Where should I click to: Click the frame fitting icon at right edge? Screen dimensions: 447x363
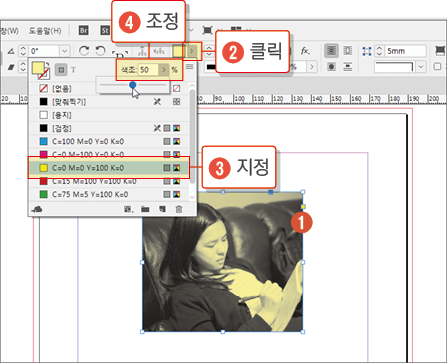click(441, 51)
